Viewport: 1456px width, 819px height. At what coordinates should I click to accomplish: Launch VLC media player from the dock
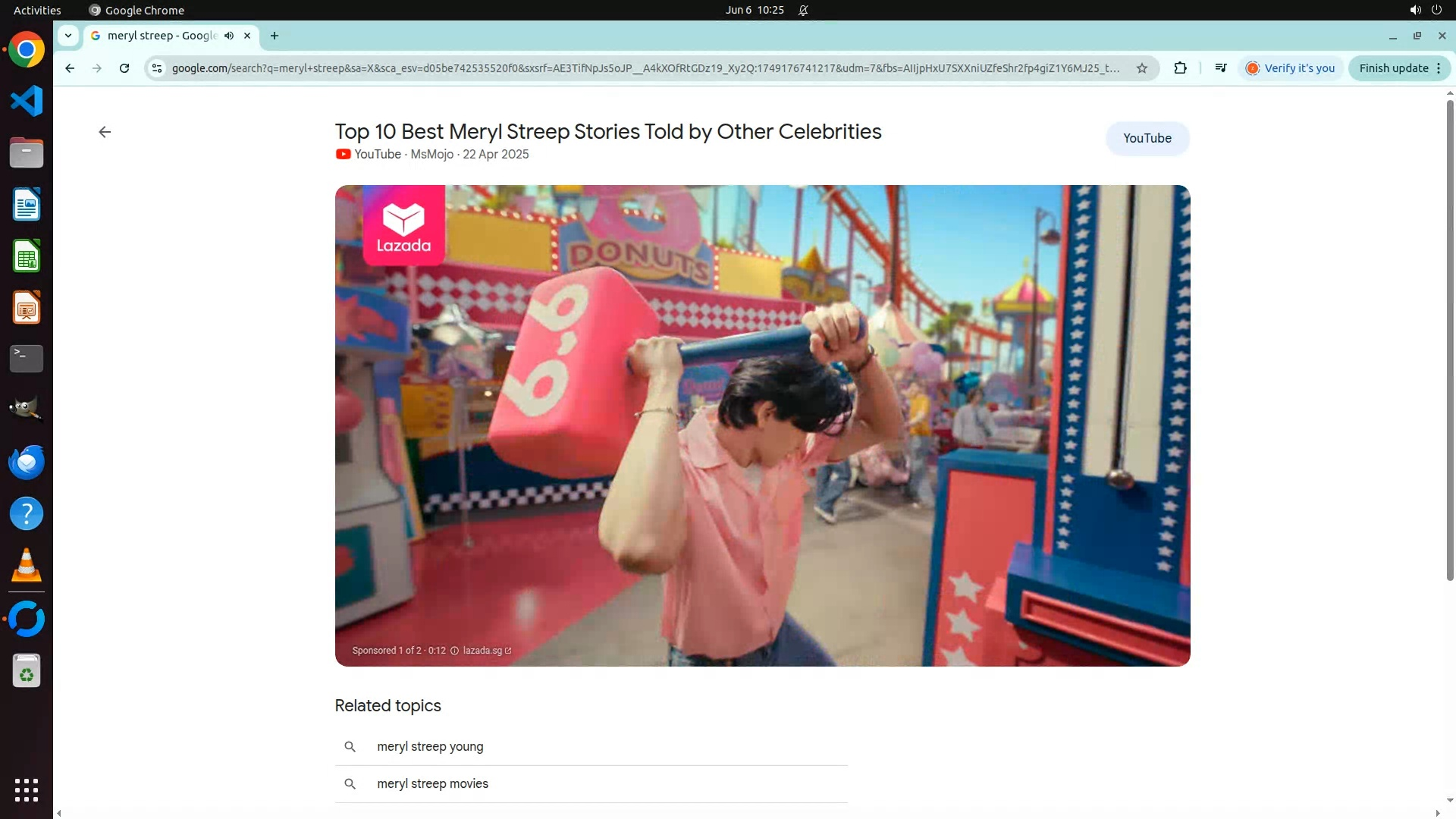27,566
